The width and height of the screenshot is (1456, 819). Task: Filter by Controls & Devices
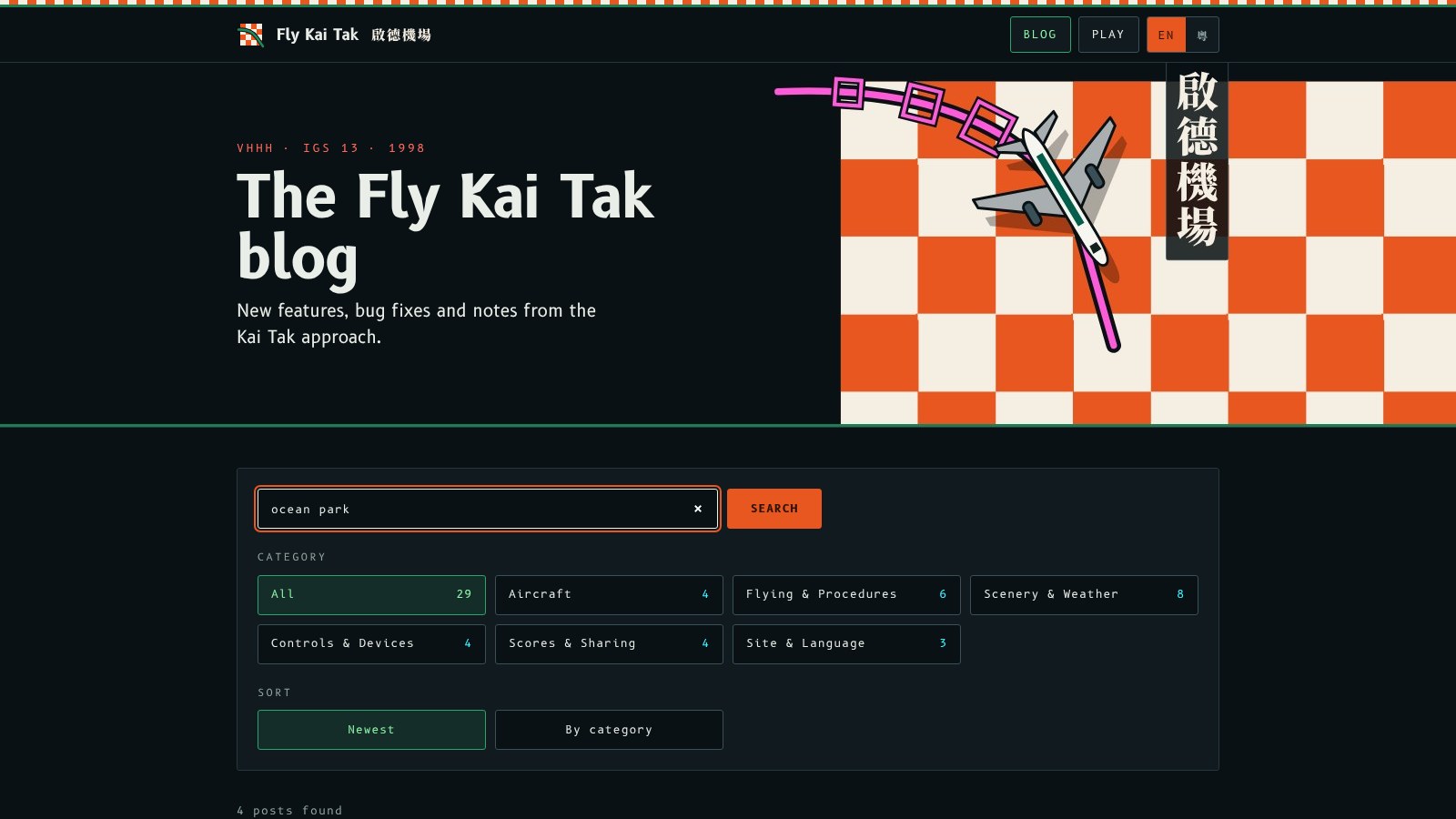(x=371, y=643)
